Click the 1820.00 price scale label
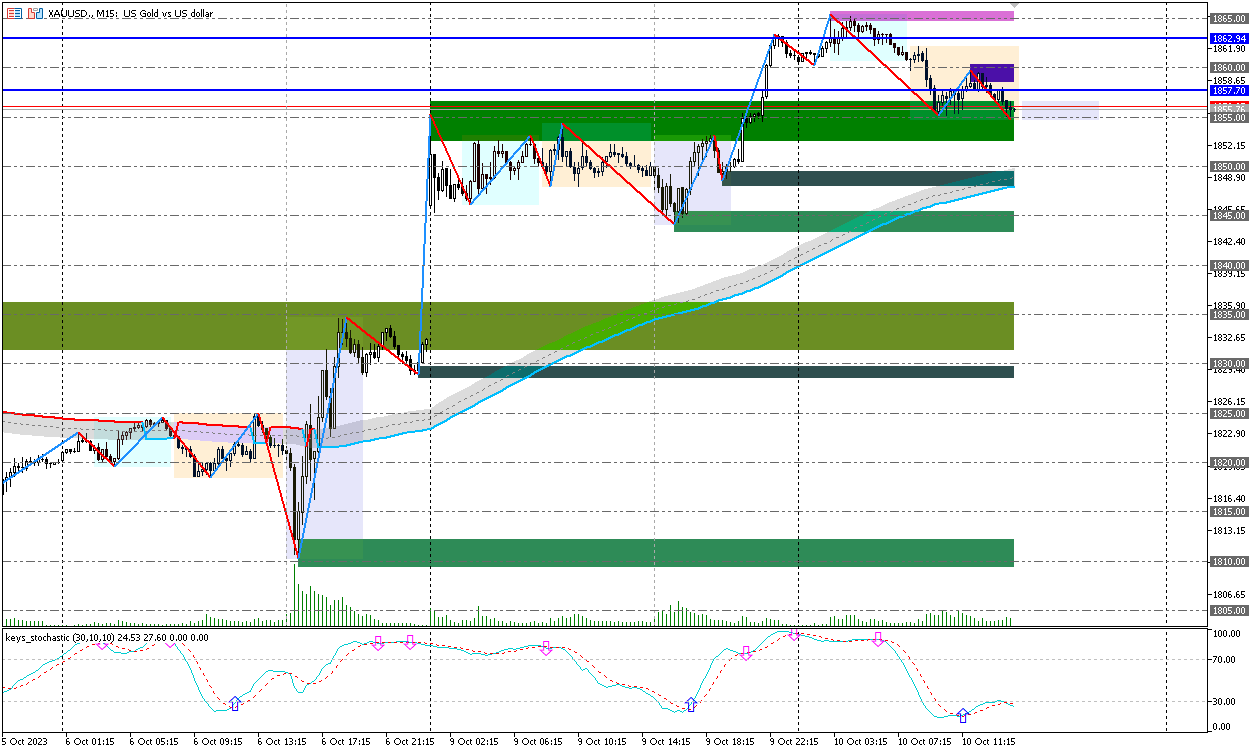The image size is (1257, 751). [x=1228, y=463]
